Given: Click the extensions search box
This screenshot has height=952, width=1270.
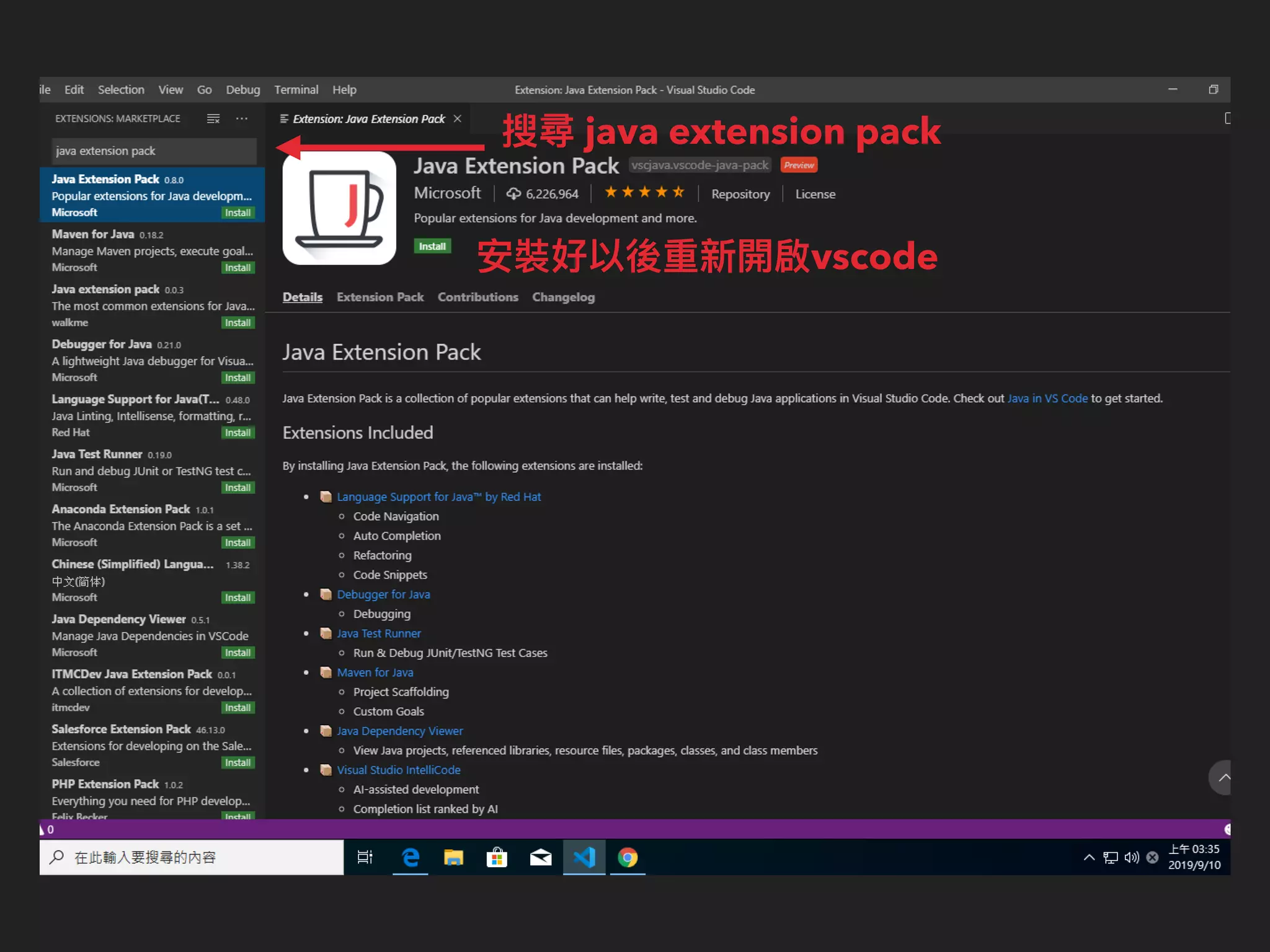Looking at the screenshot, I should click(154, 151).
